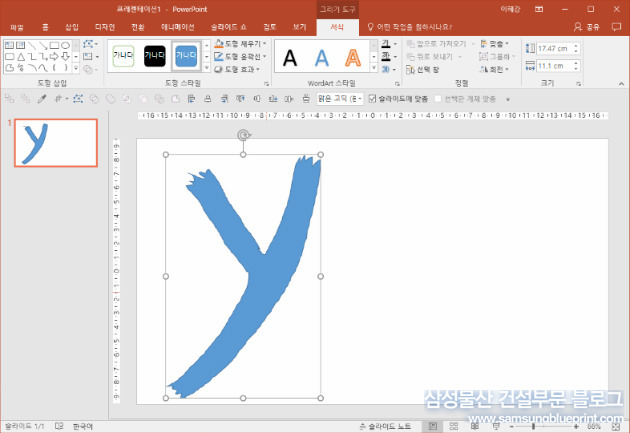
Task: Toggle Align Selected Objects checkbox
Action: pos(438,98)
